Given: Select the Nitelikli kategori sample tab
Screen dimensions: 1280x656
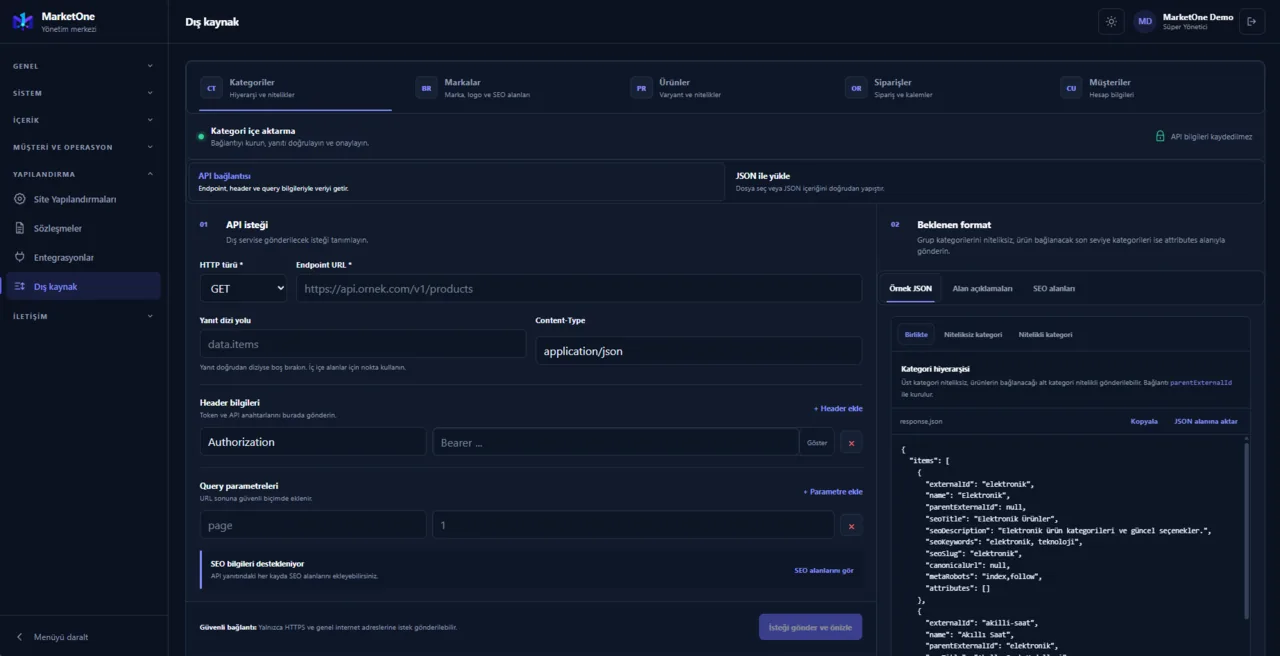Looking at the screenshot, I should click(1045, 334).
